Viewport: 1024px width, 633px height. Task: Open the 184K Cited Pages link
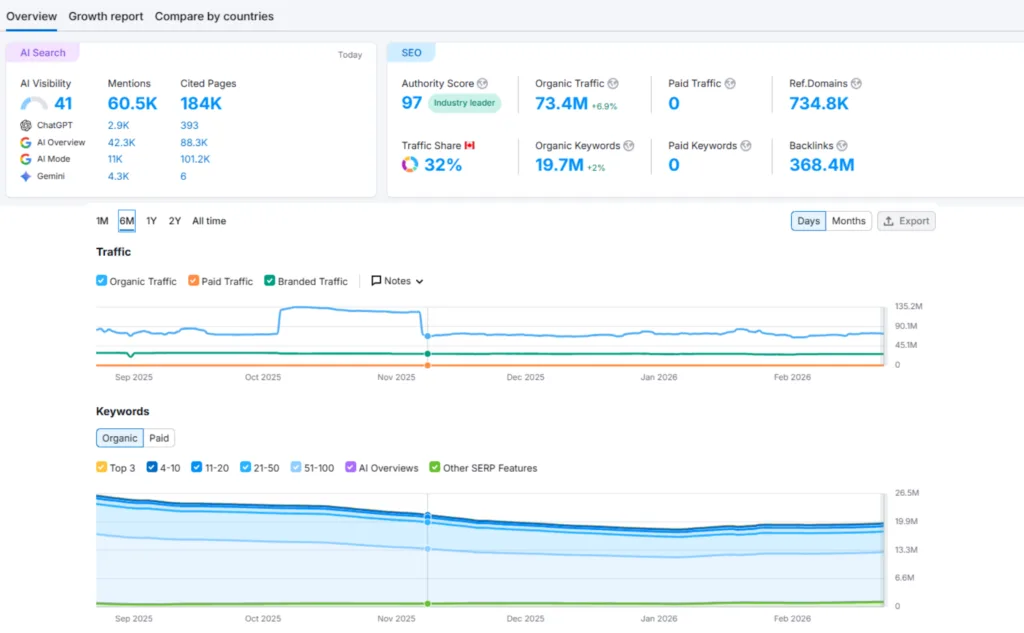point(202,104)
